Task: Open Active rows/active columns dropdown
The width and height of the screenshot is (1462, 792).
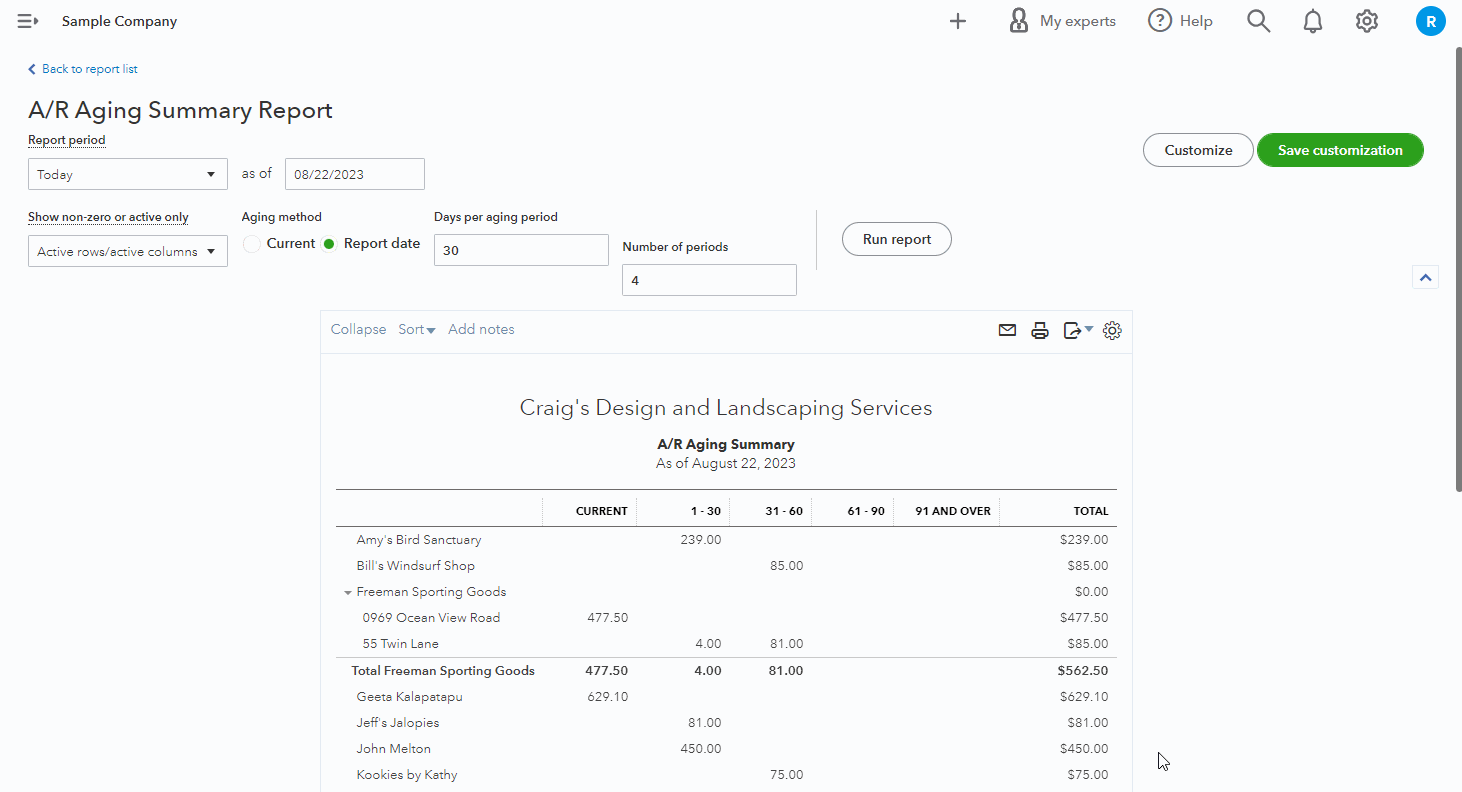Action: pos(127,252)
